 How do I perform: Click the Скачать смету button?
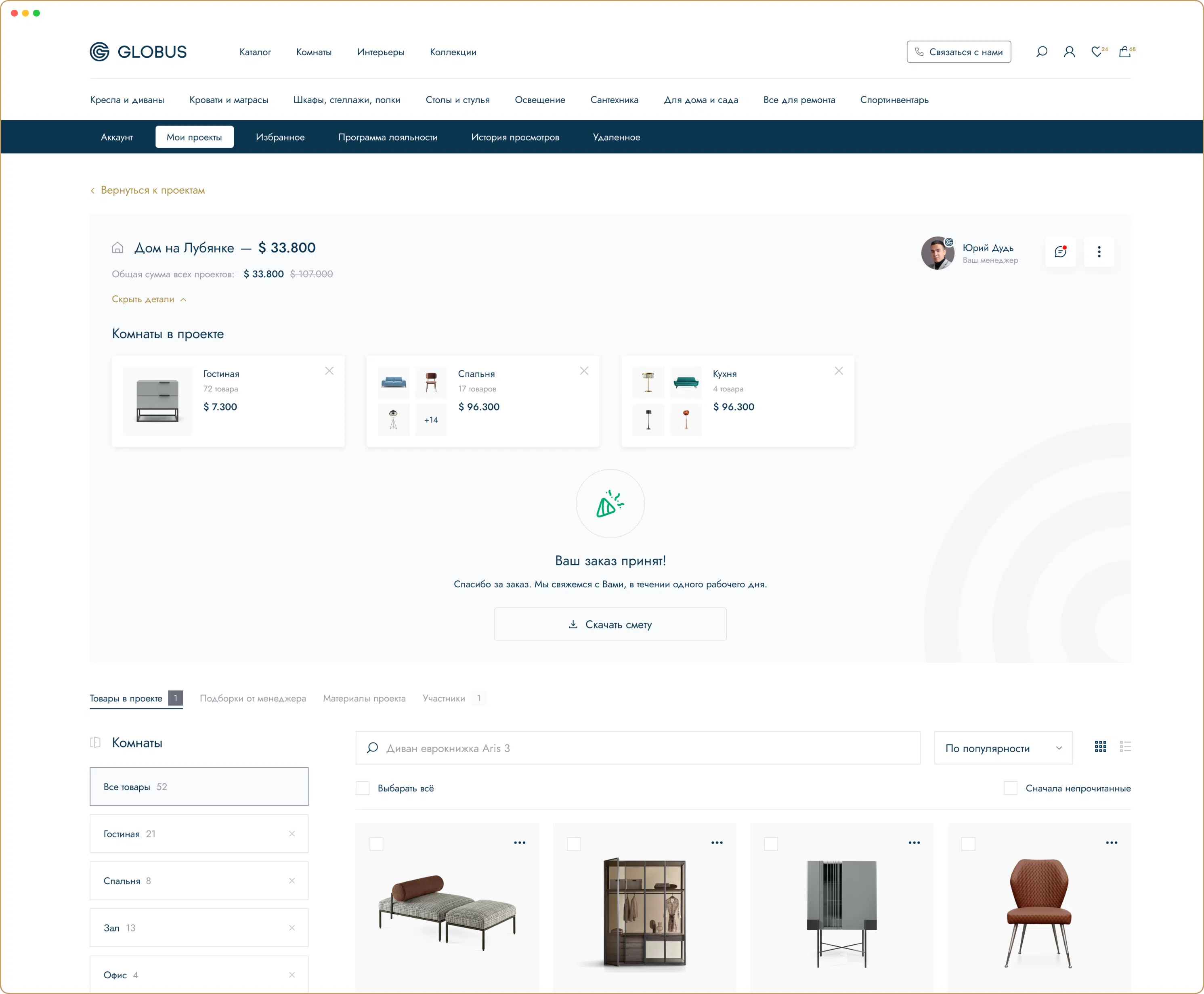610,624
